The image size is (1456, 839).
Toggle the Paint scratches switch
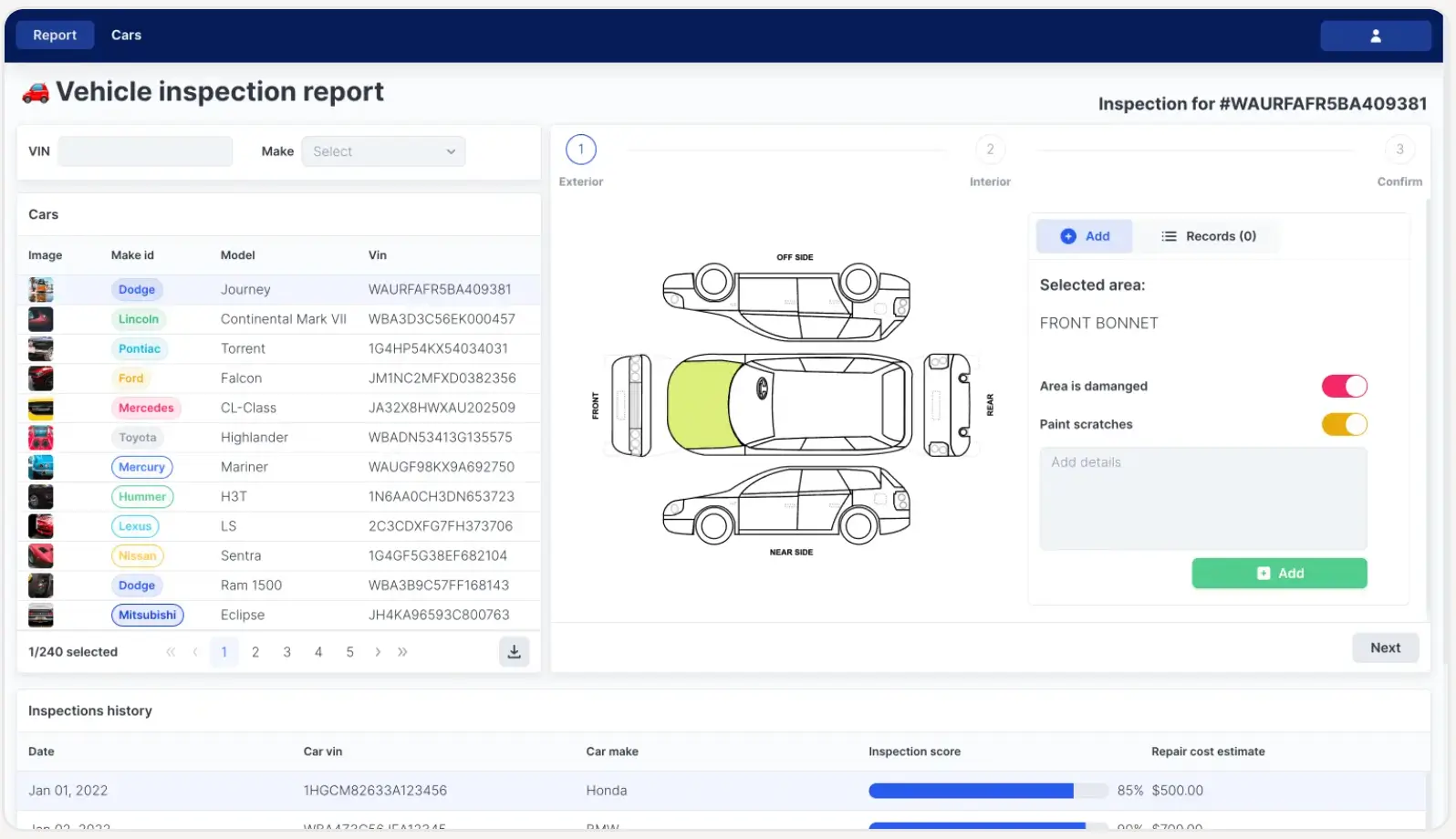pyautogui.click(x=1344, y=424)
